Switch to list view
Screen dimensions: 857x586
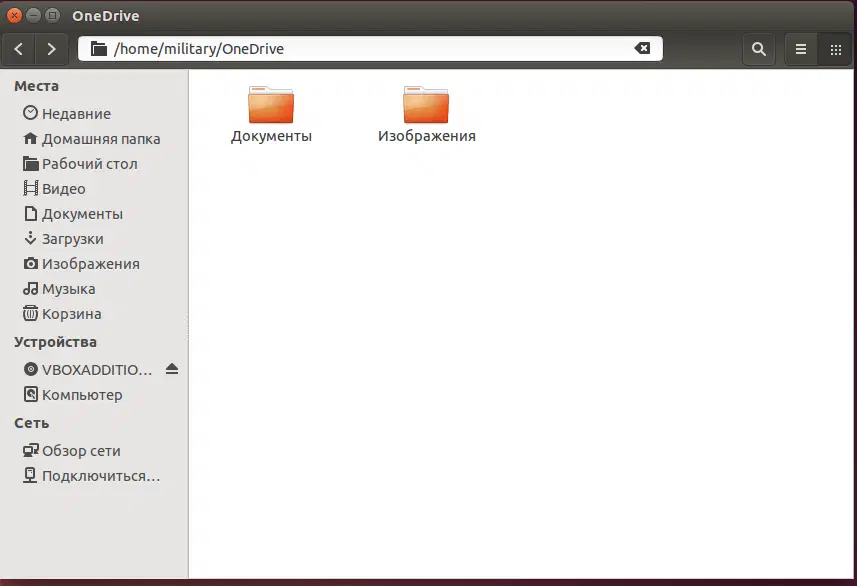[x=801, y=49]
